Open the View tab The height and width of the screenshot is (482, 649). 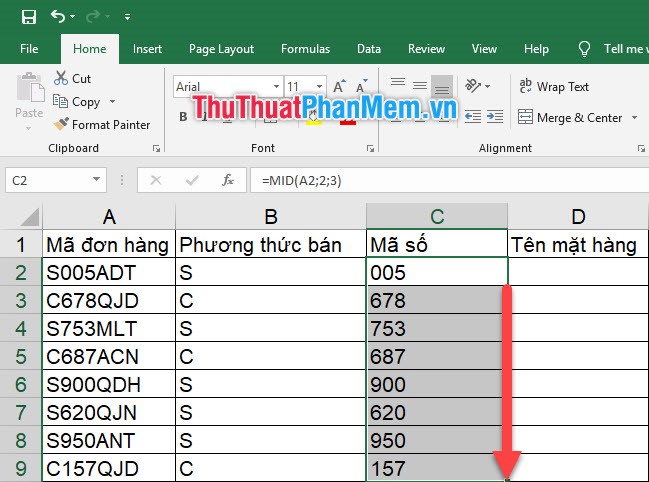[484, 49]
